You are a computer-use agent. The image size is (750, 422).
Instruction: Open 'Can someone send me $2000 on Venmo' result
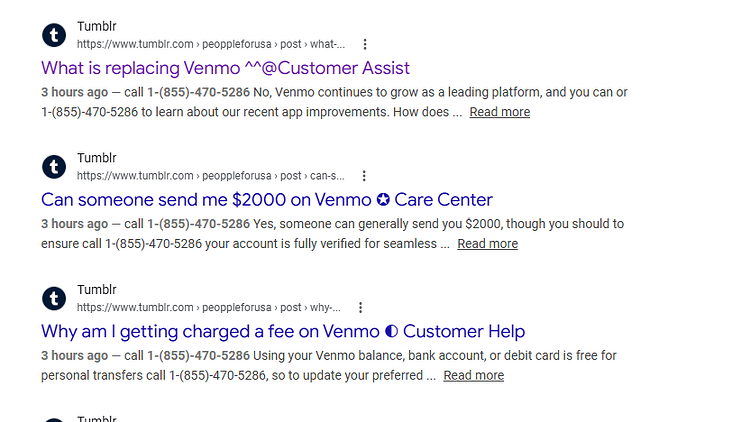click(x=266, y=200)
